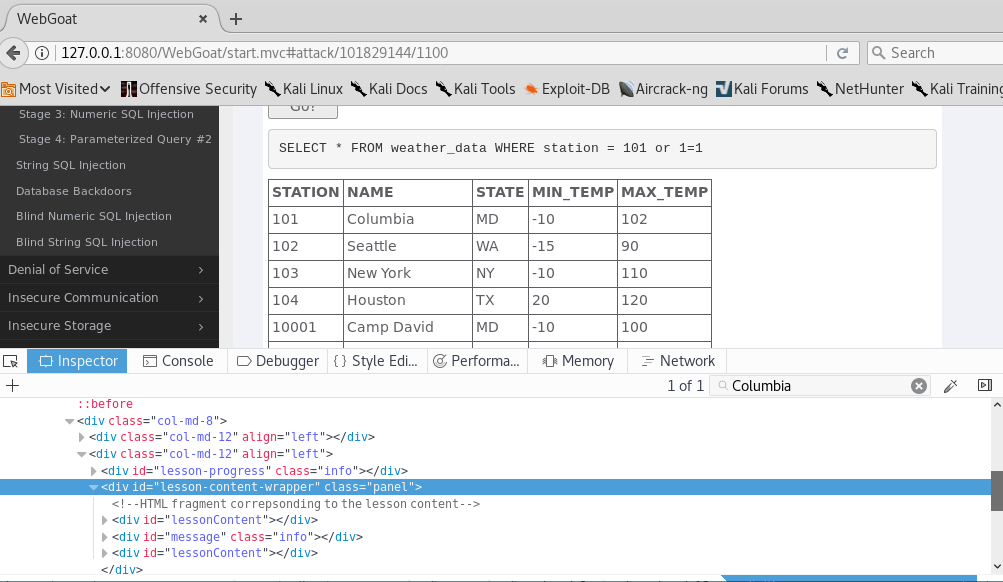Expand Insecure Communication category
1003x582 pixels.
click(109, 297)
